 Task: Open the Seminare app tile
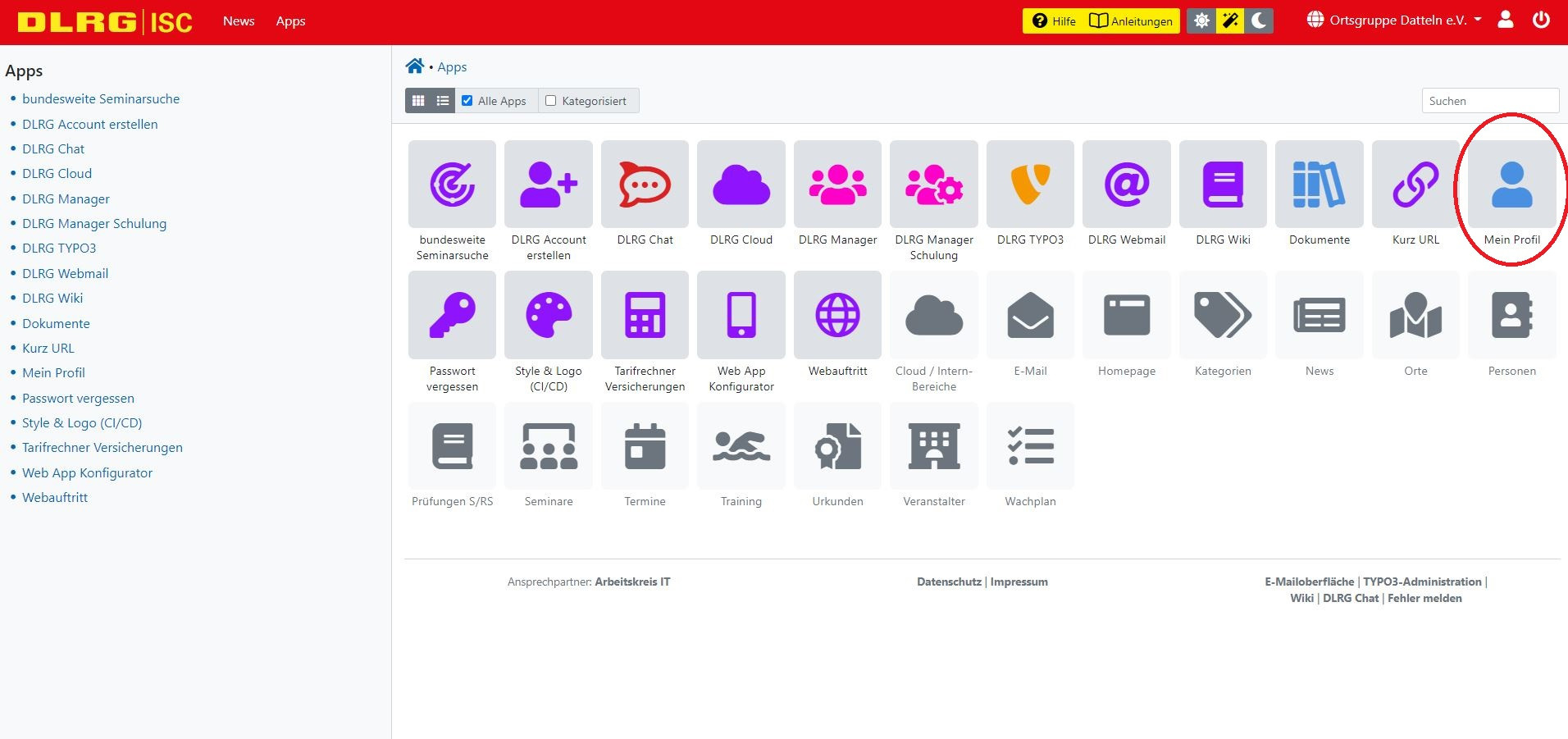tap(549, 446)
